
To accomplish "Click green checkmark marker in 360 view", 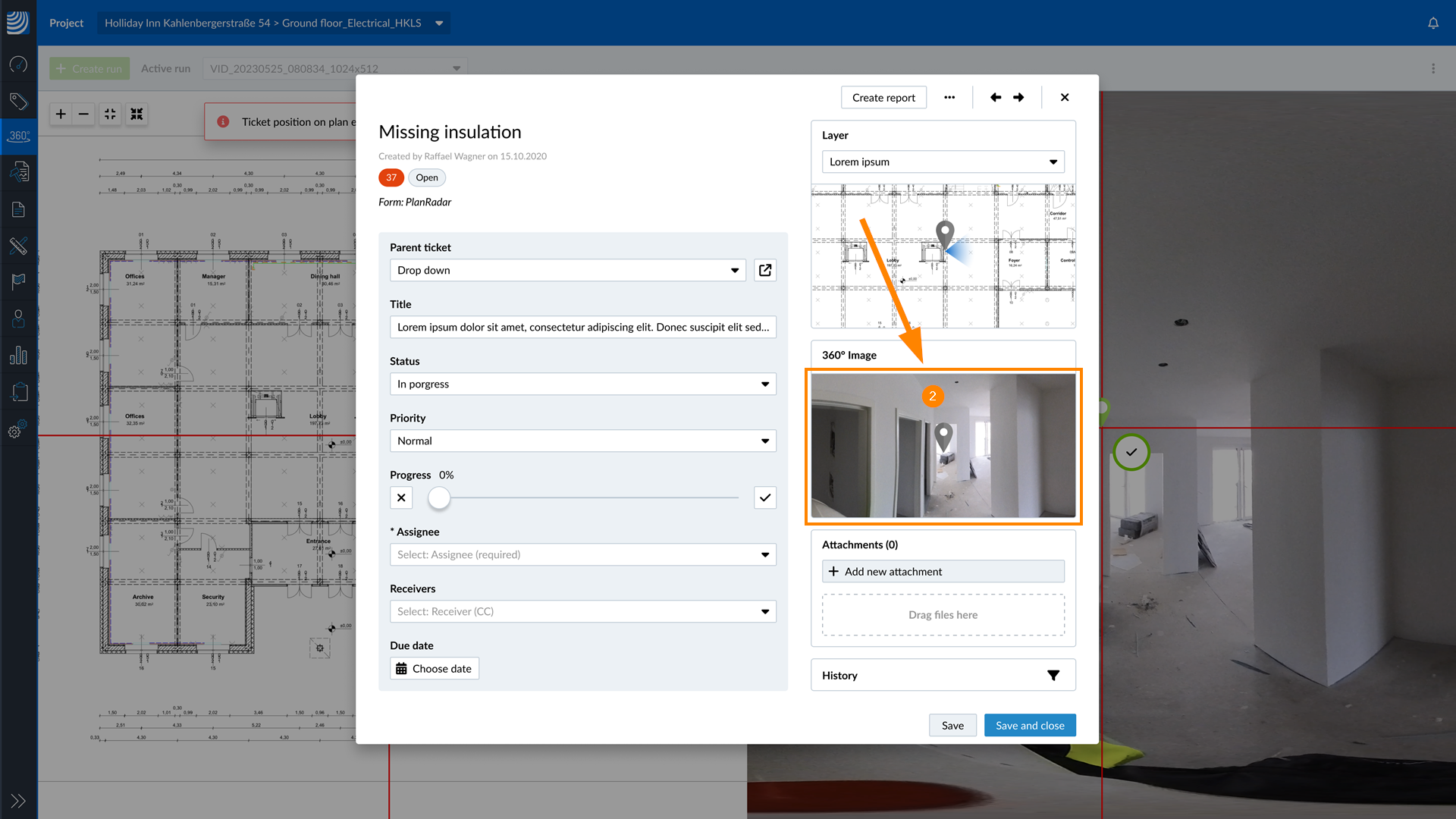I will (1131, 452).
